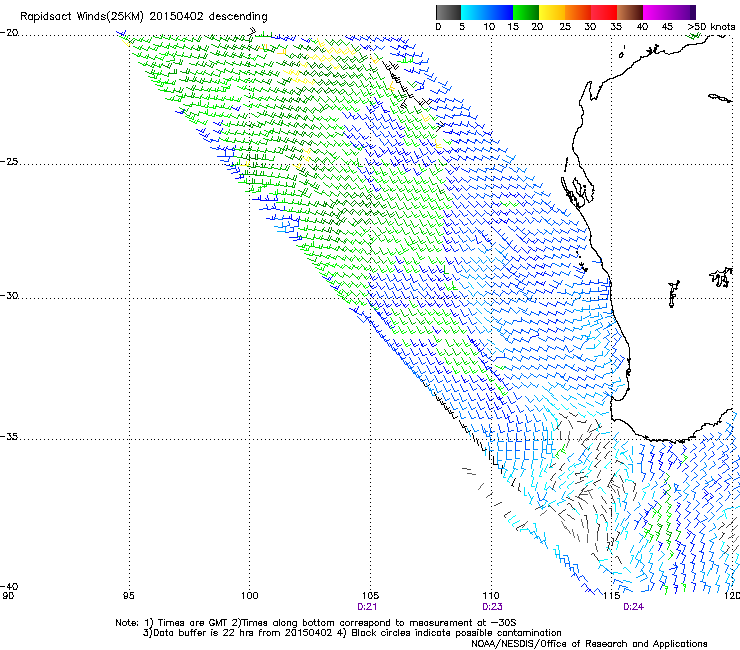Click legend tick label '10'
Viewport: 740px width, 650px height.
pyautogui.click(x=489, y=27)
